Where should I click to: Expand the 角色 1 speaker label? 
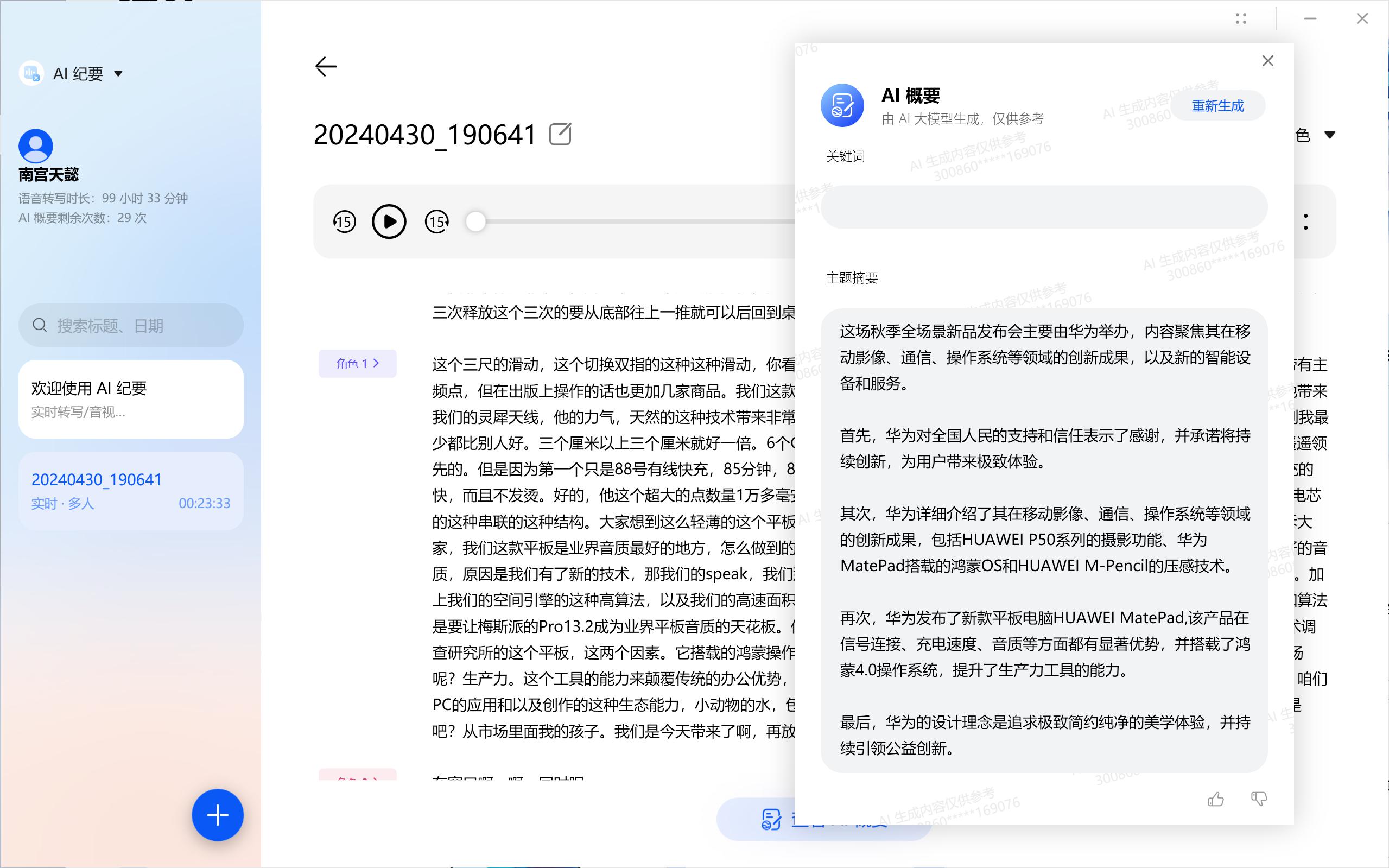[357, 363]
